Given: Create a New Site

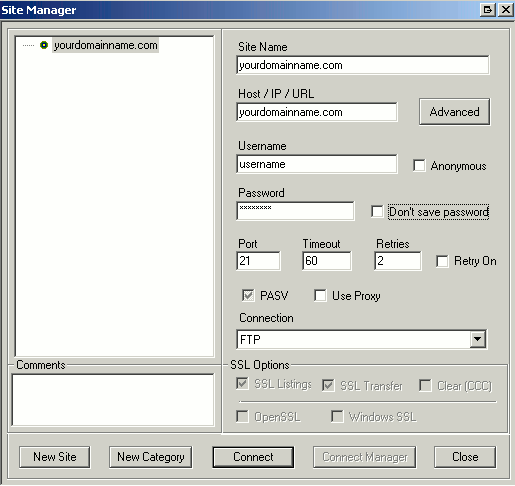Looking at the screenshot, I should pos(55,457).
